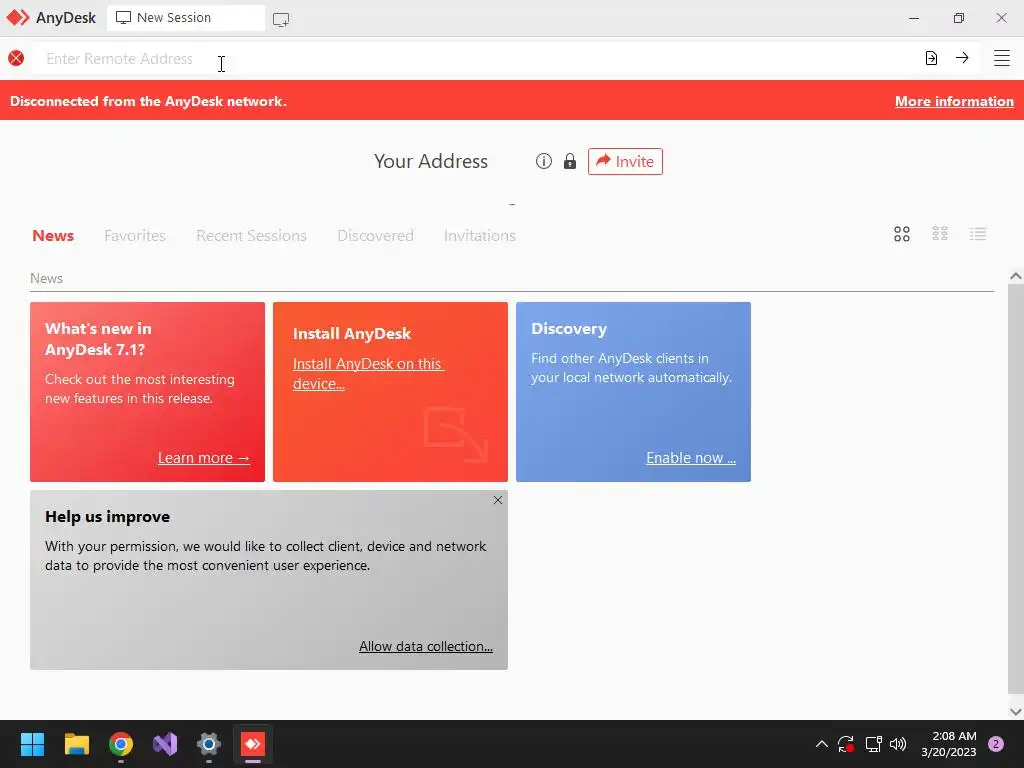Click the Help us improve heading
This screenshot has width=1024, height=768.
(108, 517)
